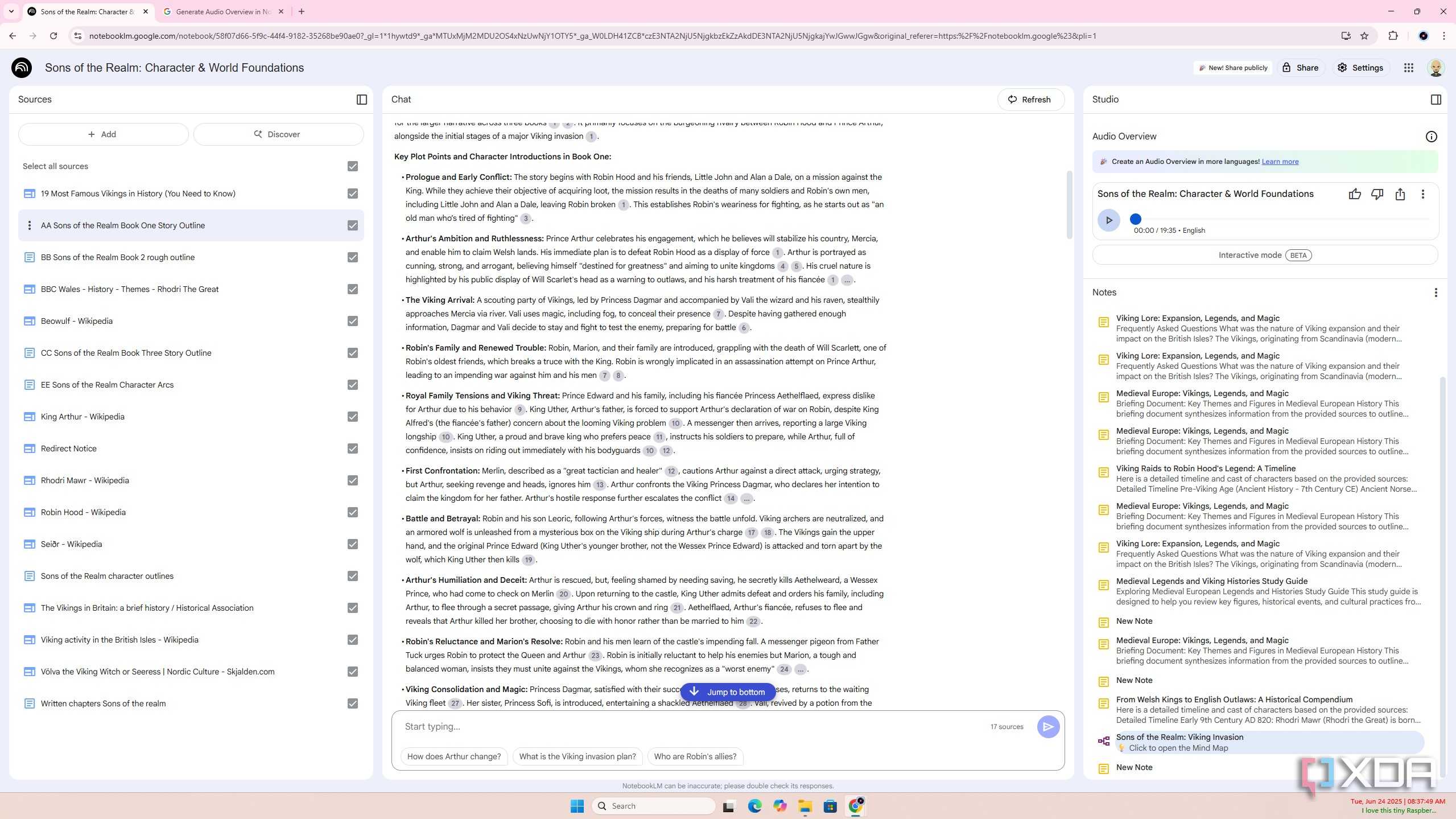1456x819 pixels.
Task: Open Audio Overview info icon
Action: [x=1431, y=137]
